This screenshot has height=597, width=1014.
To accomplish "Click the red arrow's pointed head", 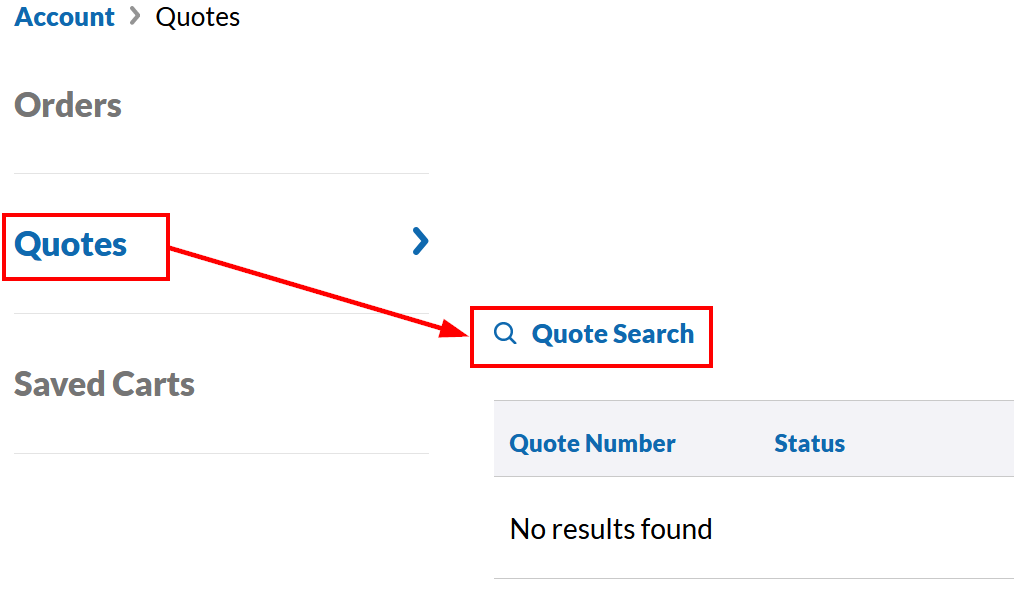I will tap(454, 329).
